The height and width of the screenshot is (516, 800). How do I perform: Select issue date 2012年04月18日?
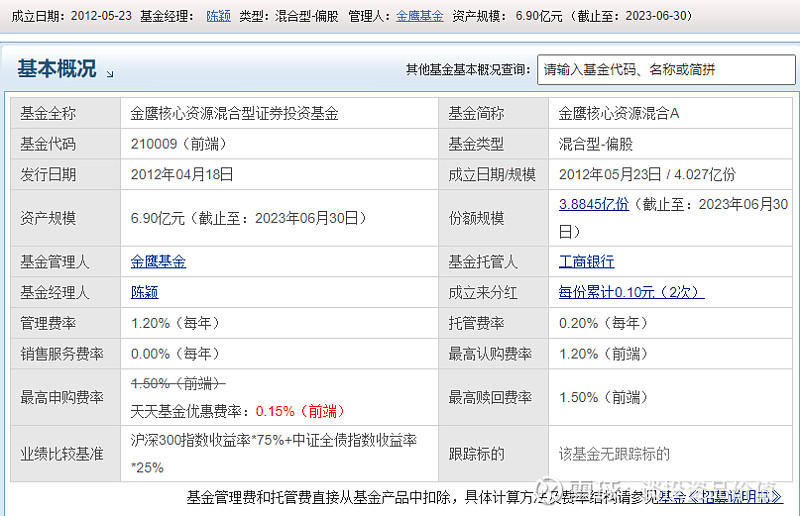(182, 175)
